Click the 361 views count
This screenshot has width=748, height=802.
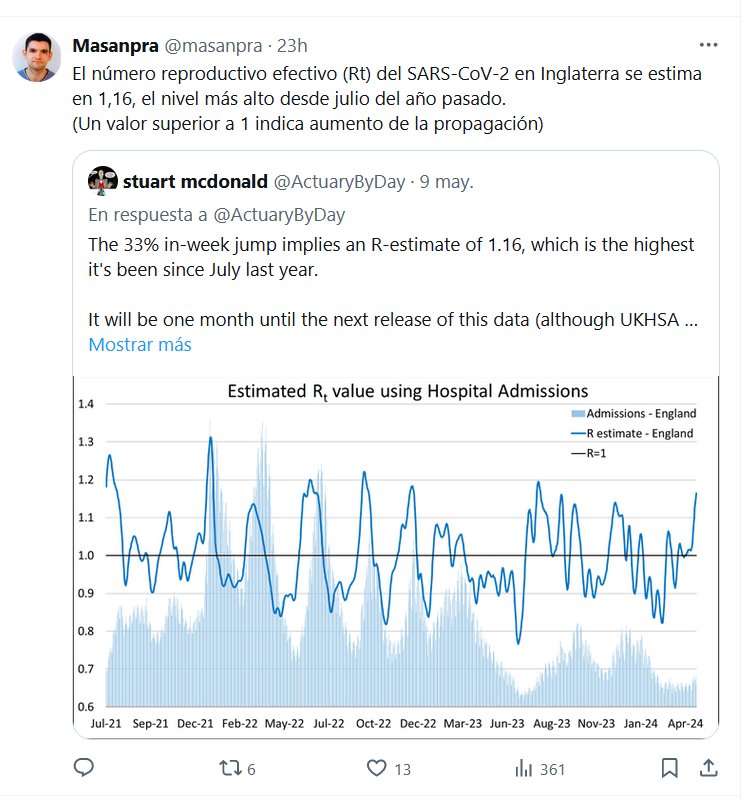(552, 769)
